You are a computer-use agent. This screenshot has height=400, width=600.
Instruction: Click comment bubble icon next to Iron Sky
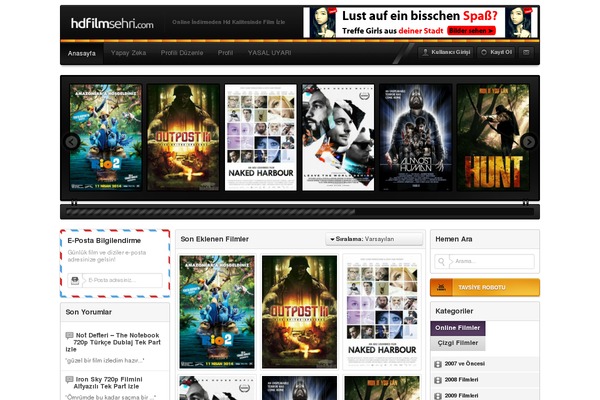69,380
